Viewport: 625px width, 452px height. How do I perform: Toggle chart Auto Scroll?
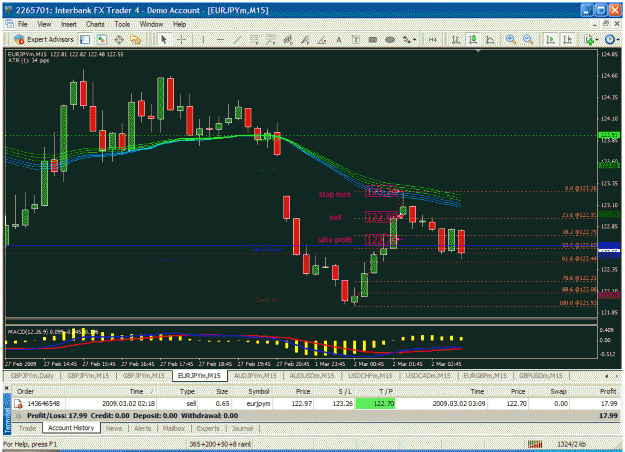click(x=550, y=39)
